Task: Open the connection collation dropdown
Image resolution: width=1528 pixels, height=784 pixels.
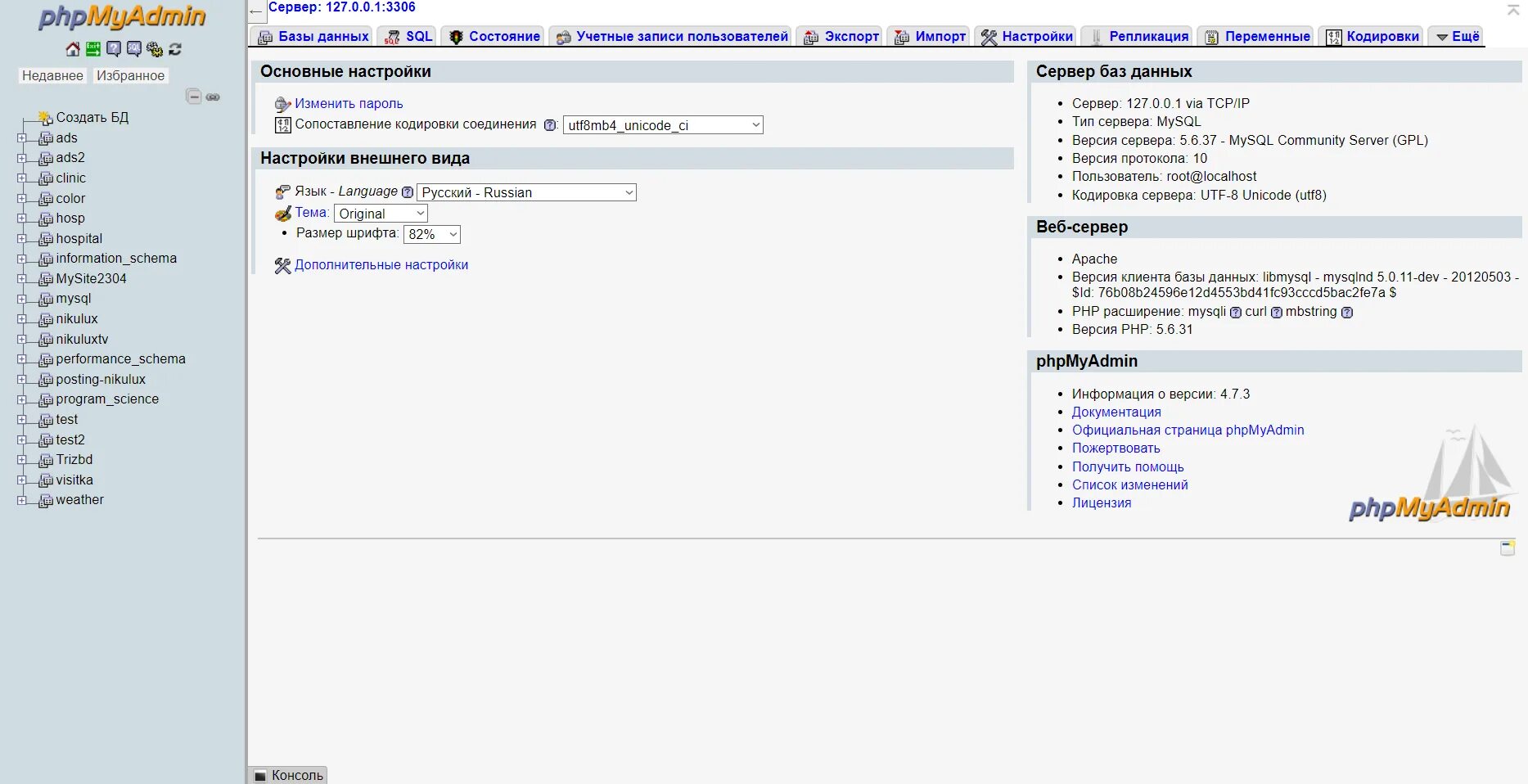Action: [663, 125]
